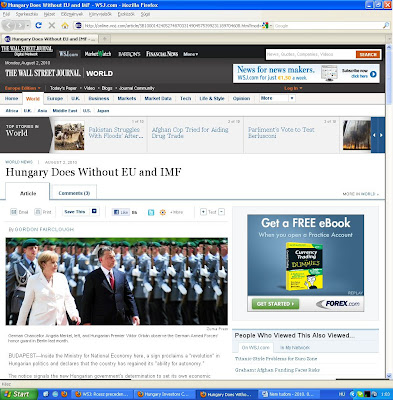Screen dimensions: 393x400
Task: Open the More dropdown in navigation bar
Action: [277, 98]
